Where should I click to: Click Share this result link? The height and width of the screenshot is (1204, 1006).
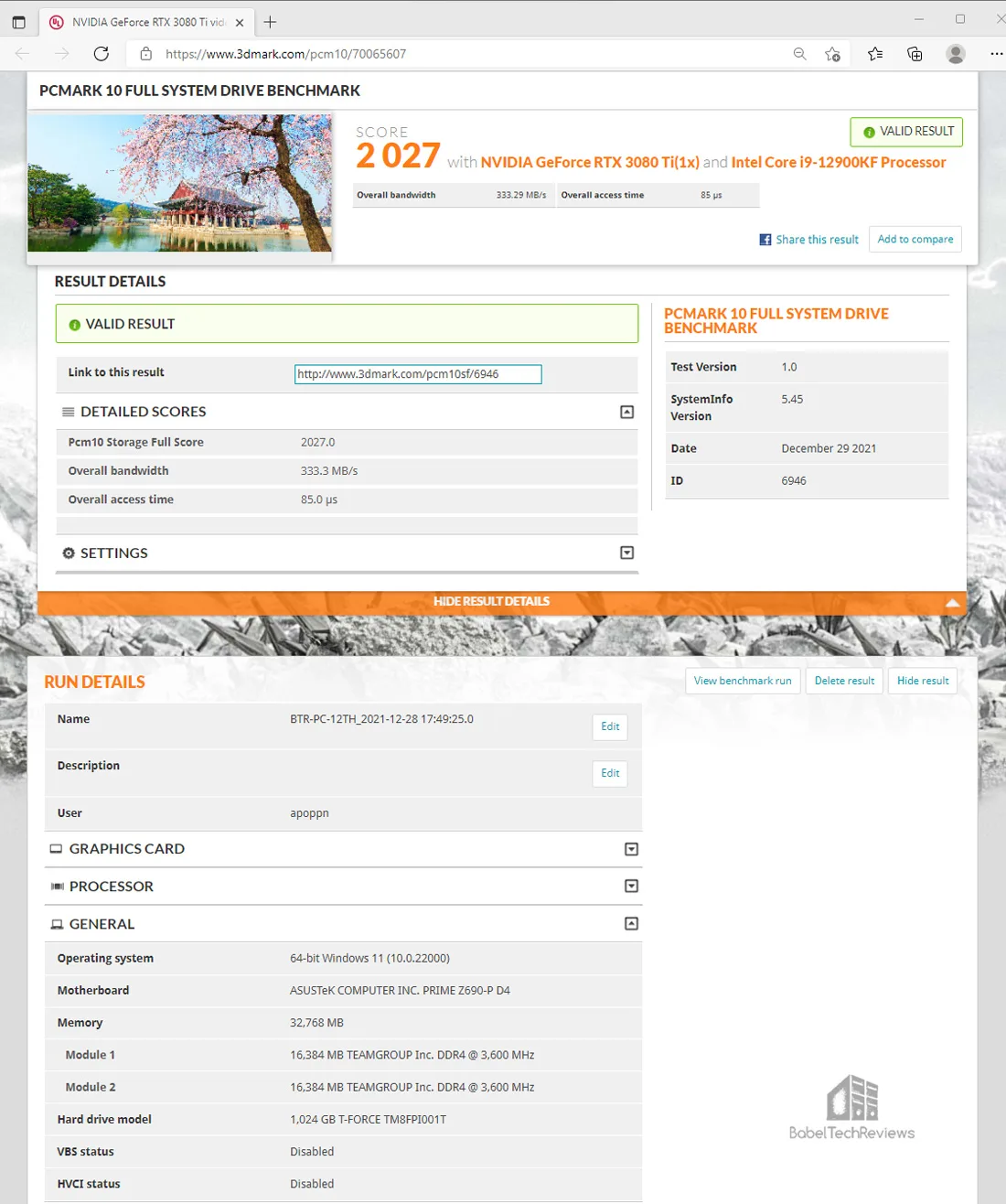click(x=817, y=240)
